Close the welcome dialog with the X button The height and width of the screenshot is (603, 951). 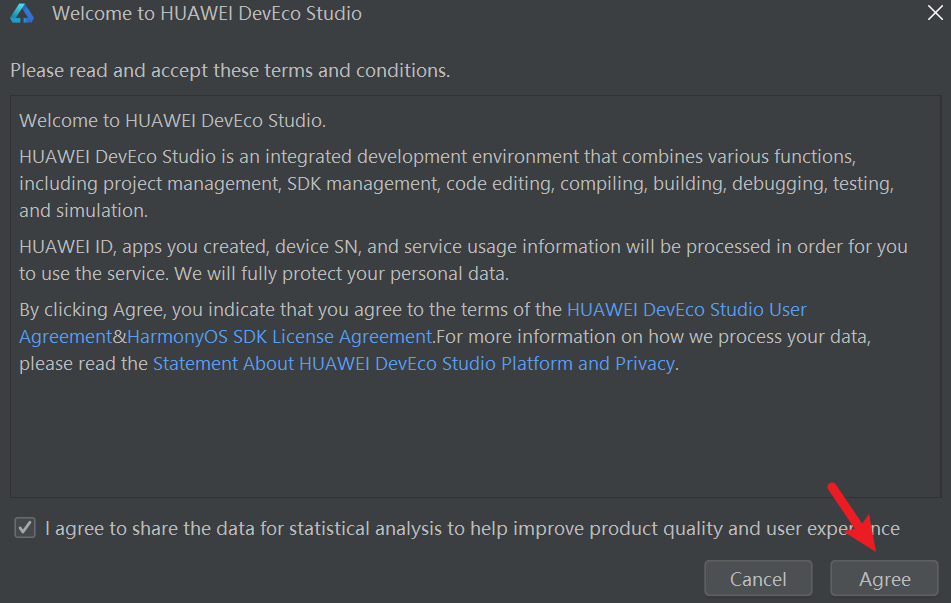click(935, 13)
